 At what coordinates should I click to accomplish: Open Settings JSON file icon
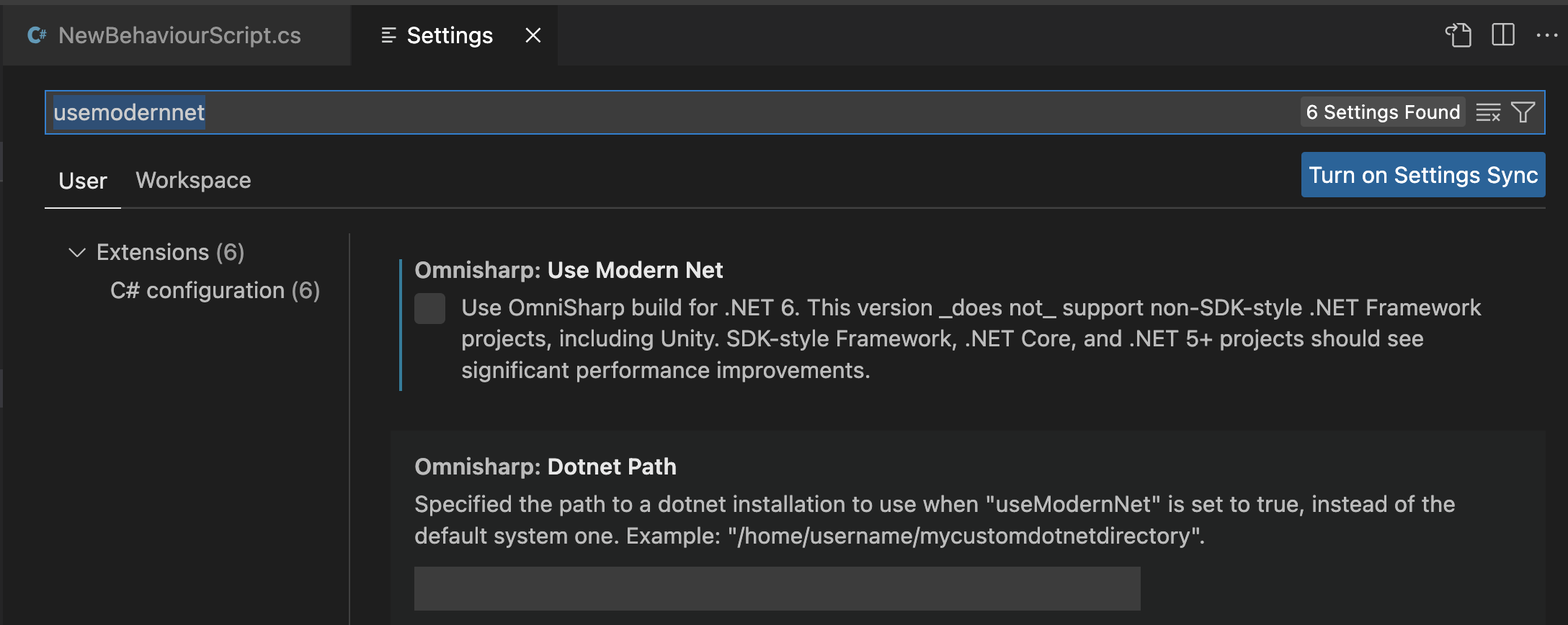[x=1458, y=35]
